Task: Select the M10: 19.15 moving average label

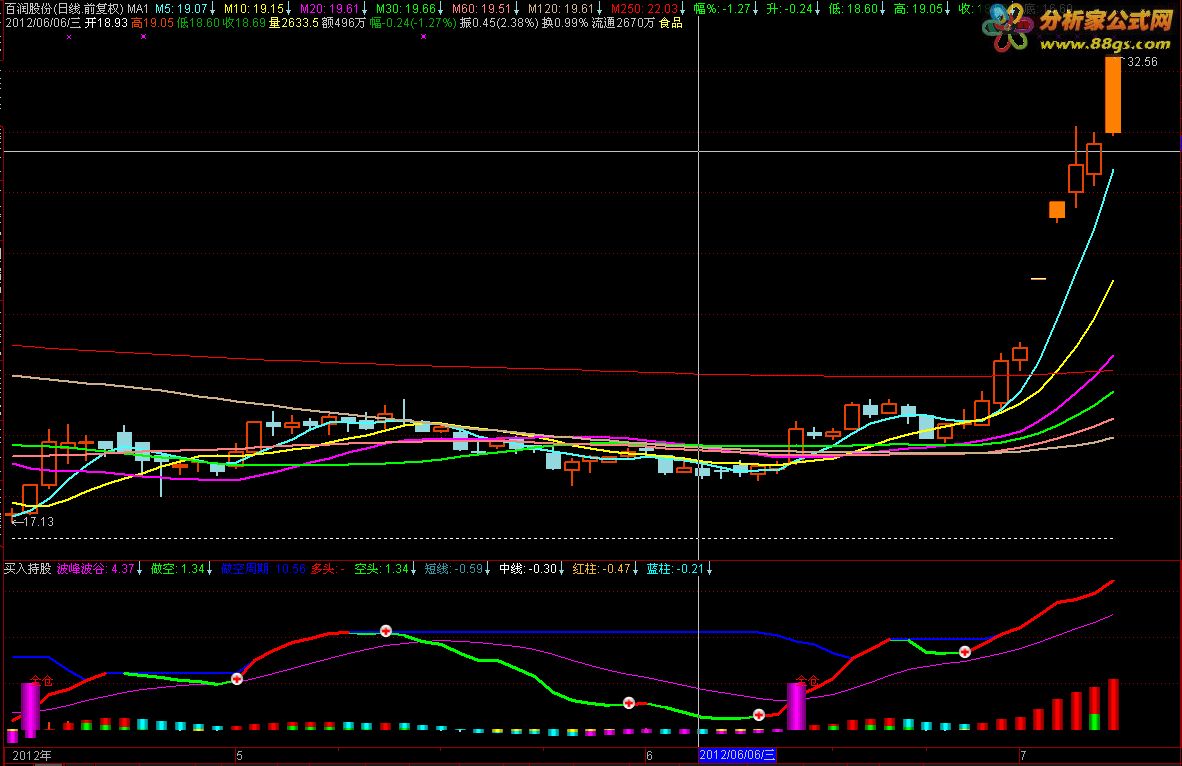Action: 253,8
